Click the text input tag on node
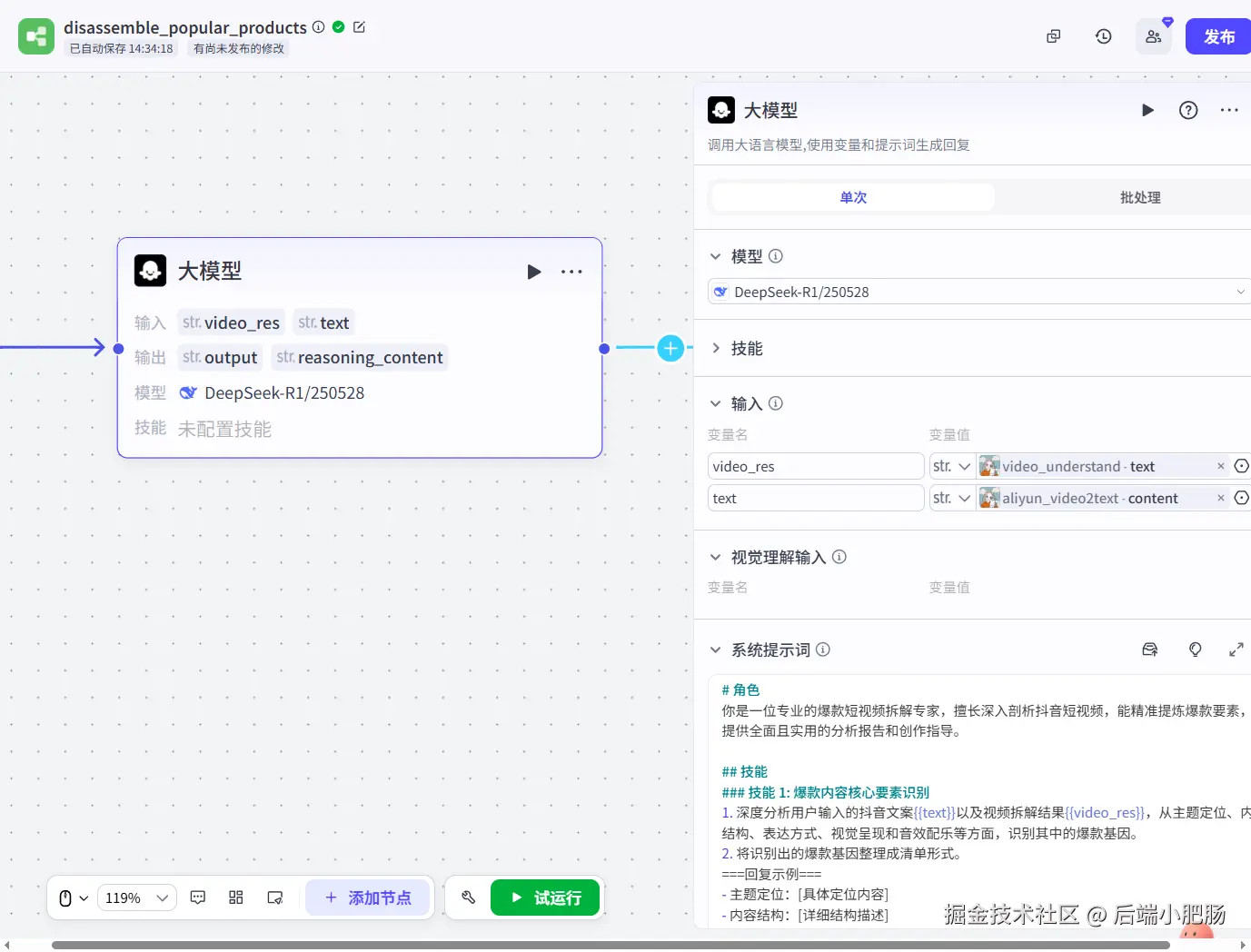Image resolution: width=1251 pixels, height=952 pixels. [323, 322]
